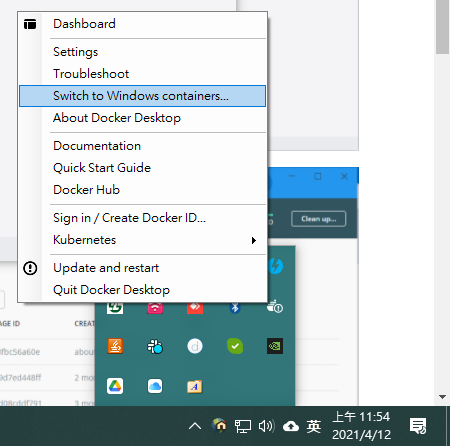Select Quit Docker Desktop
450x447 pixels.
142,290
